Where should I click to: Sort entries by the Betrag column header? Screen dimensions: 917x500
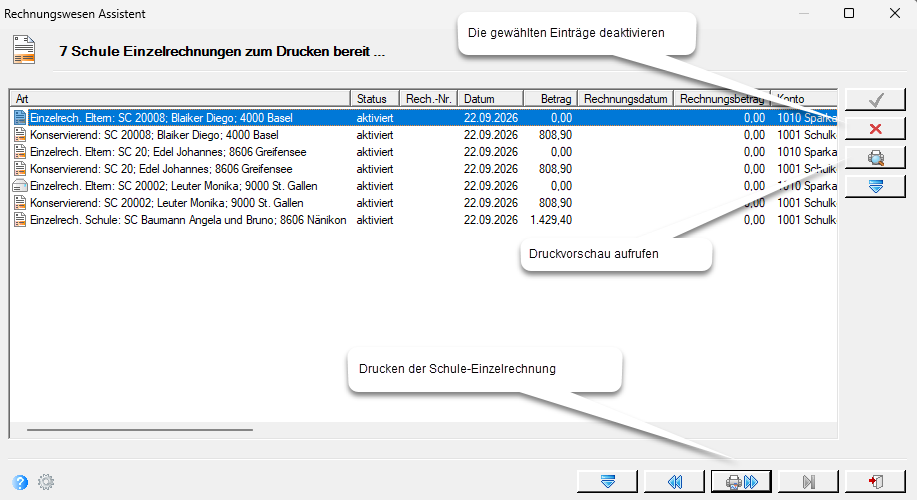550,99
